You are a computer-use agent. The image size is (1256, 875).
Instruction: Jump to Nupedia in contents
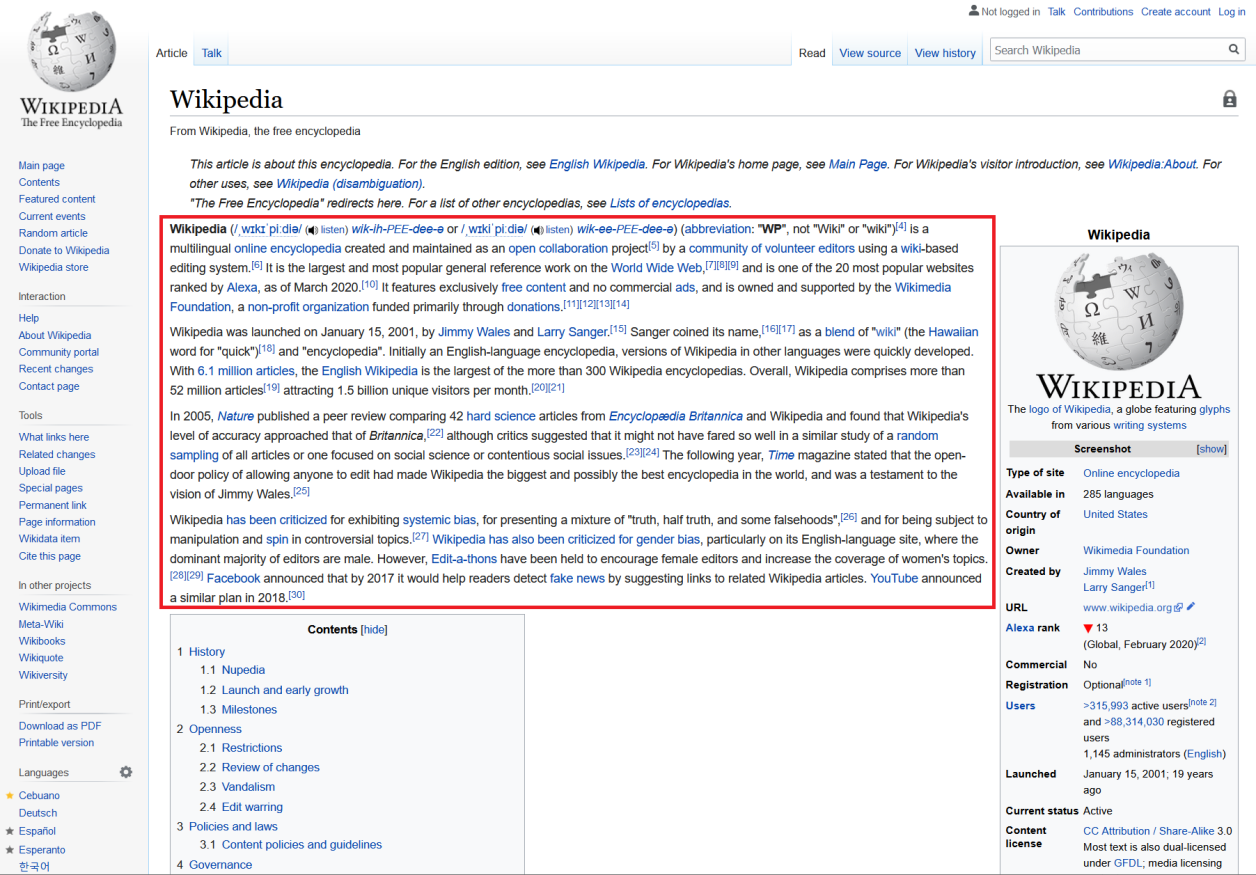coord(243,670)
